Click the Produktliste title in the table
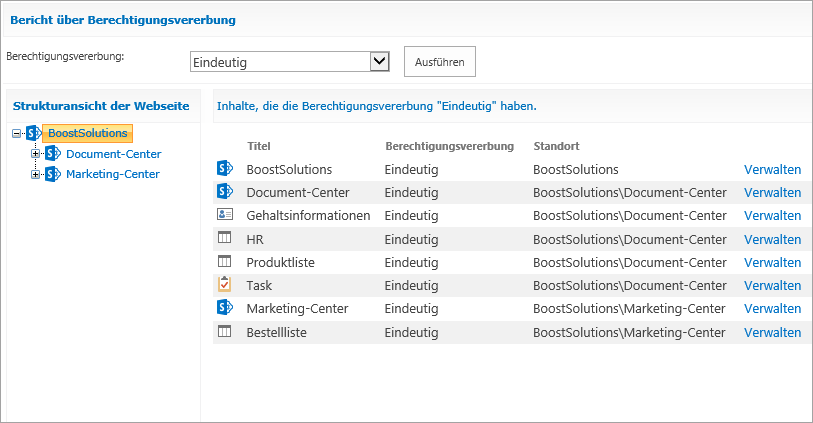This screenshot has width=813, height=423. click(x=281, y=262)
